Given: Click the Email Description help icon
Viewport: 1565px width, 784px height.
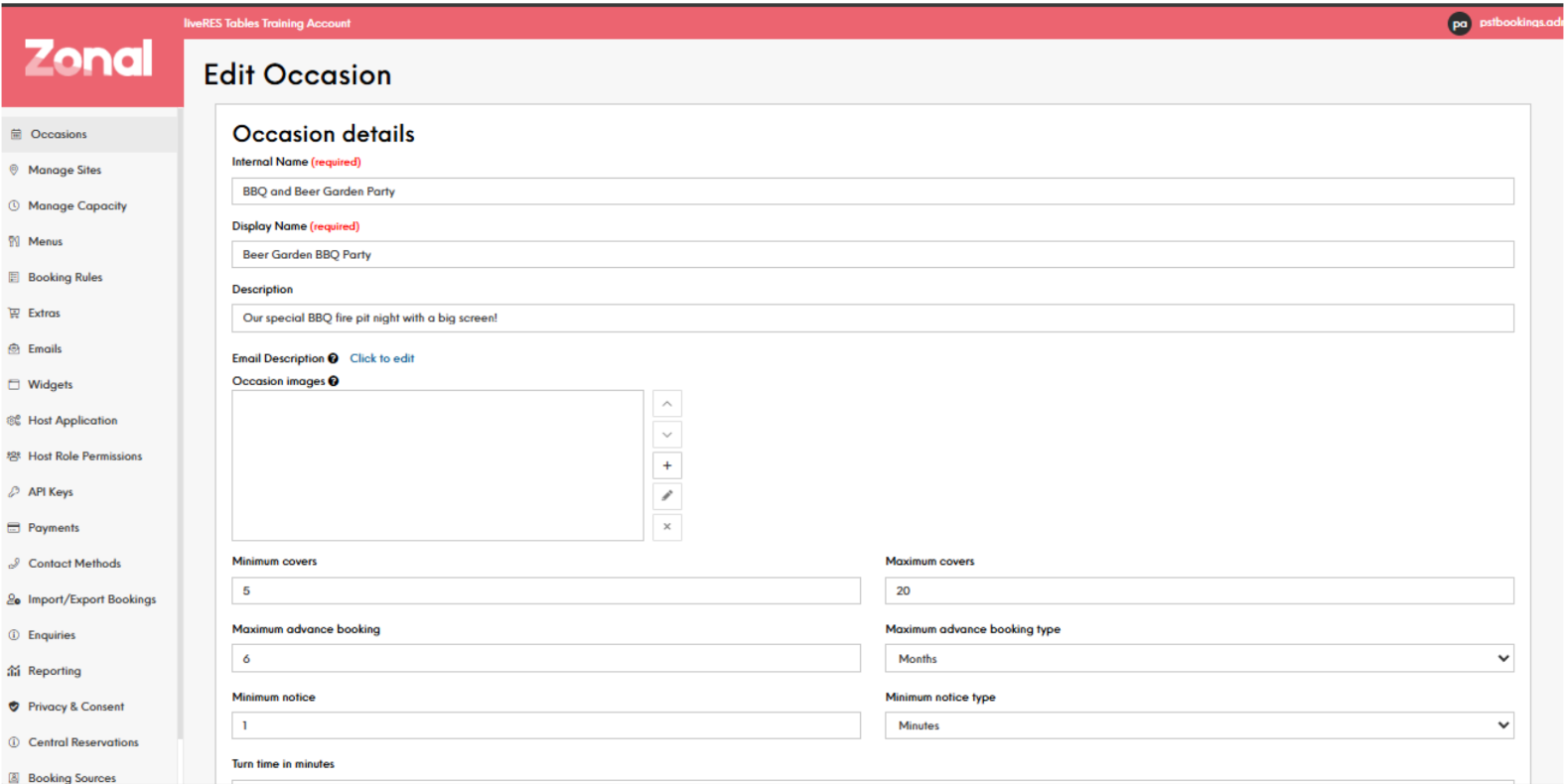Looking at the screenshot, I should 333,358.
